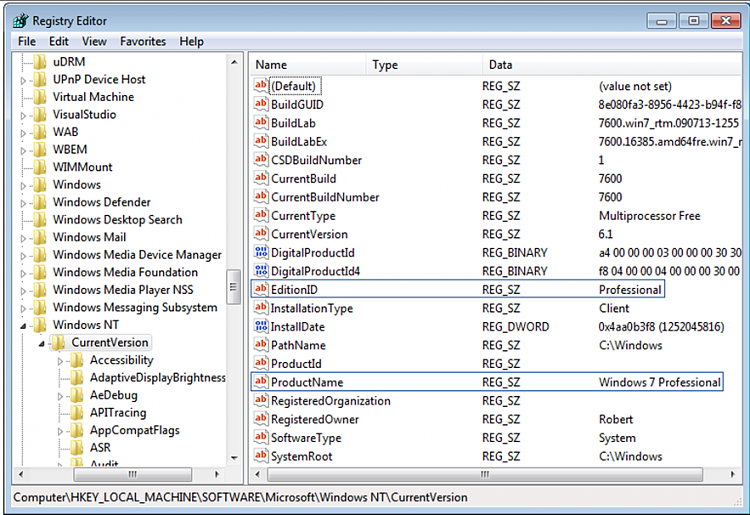750x515 pixels.
Task: Click the CurrentBuildNumber string icon
Action: 261,197
